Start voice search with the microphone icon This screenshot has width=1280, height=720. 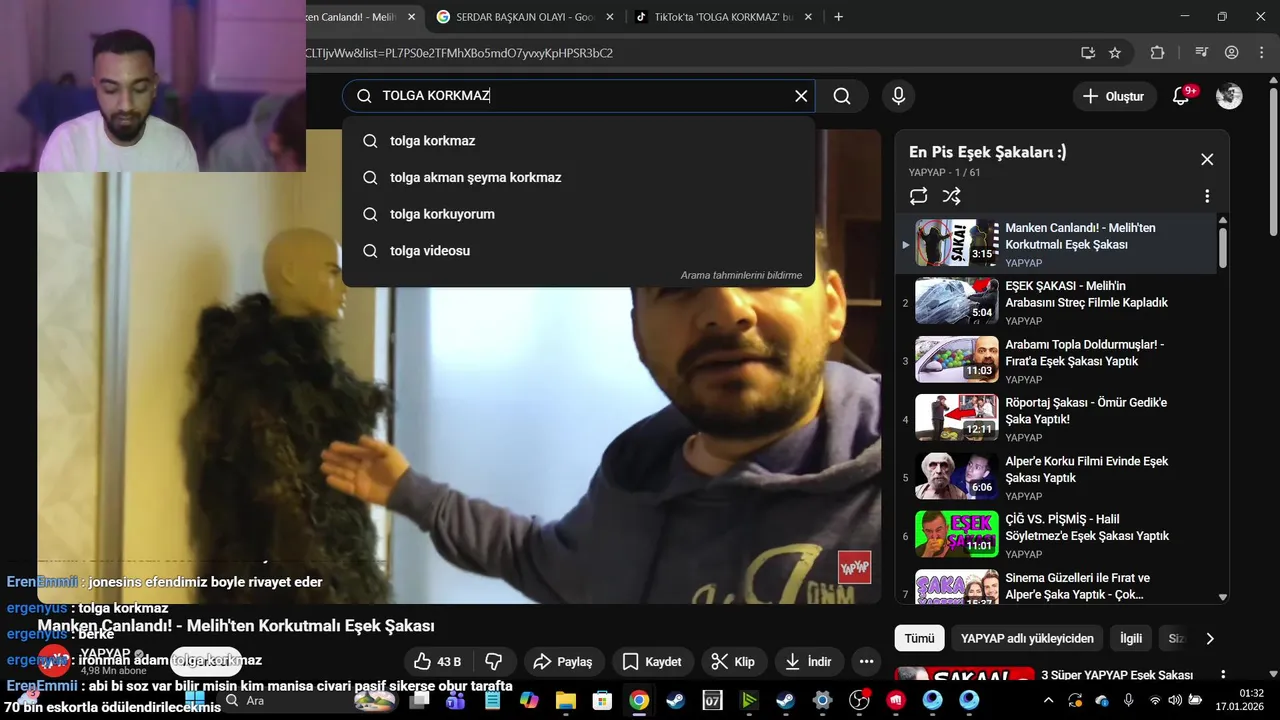tap(898, 96)
